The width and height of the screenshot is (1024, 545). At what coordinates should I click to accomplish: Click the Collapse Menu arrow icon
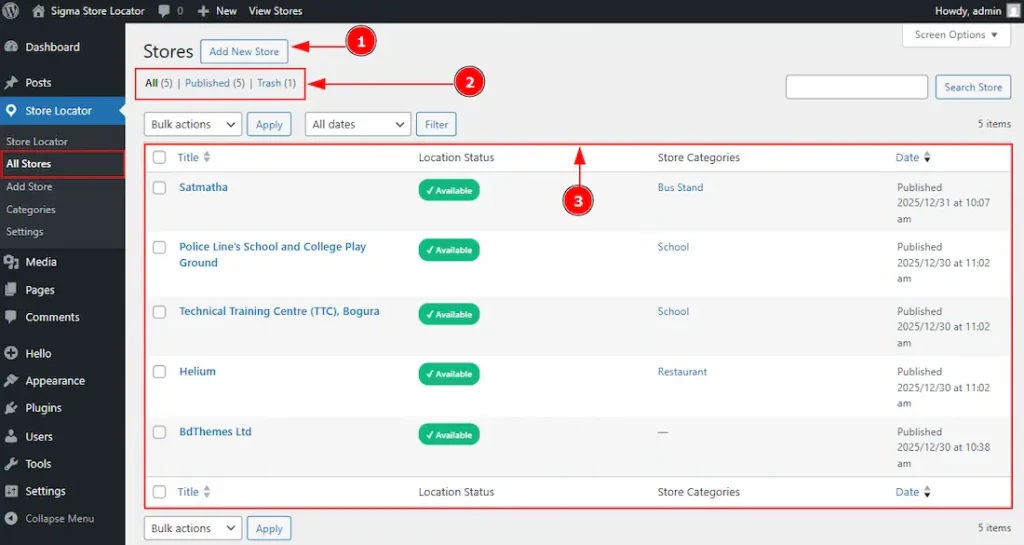tap(11, 519)
